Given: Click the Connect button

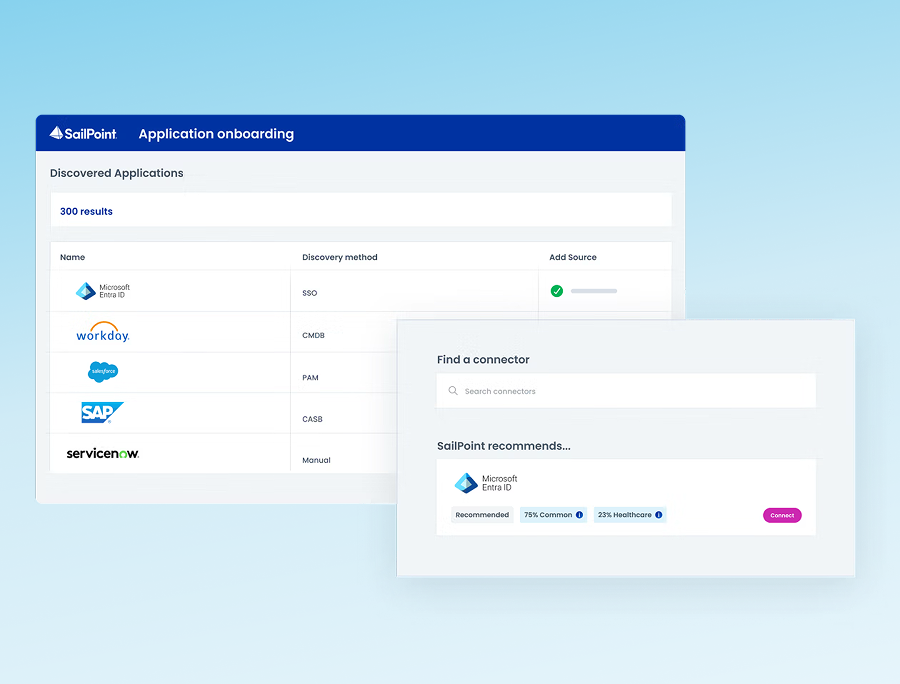Looking at the screenshot, I should pyautogui.click(x=782, y=515).
